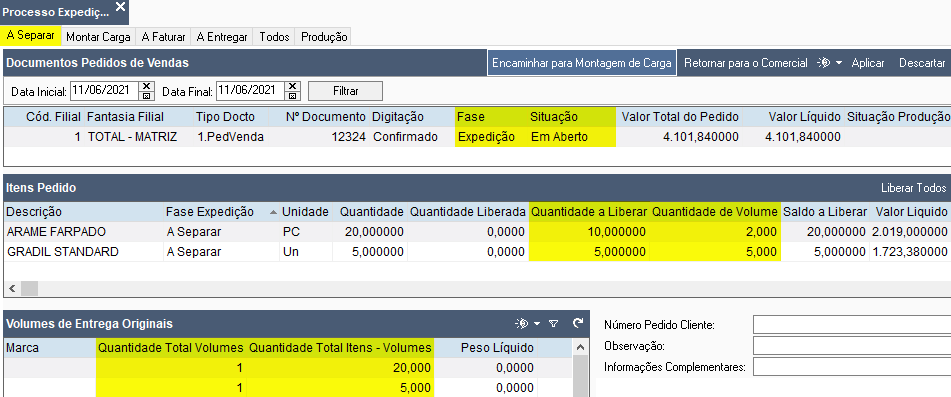Click the Situação column header

point(571,116)
